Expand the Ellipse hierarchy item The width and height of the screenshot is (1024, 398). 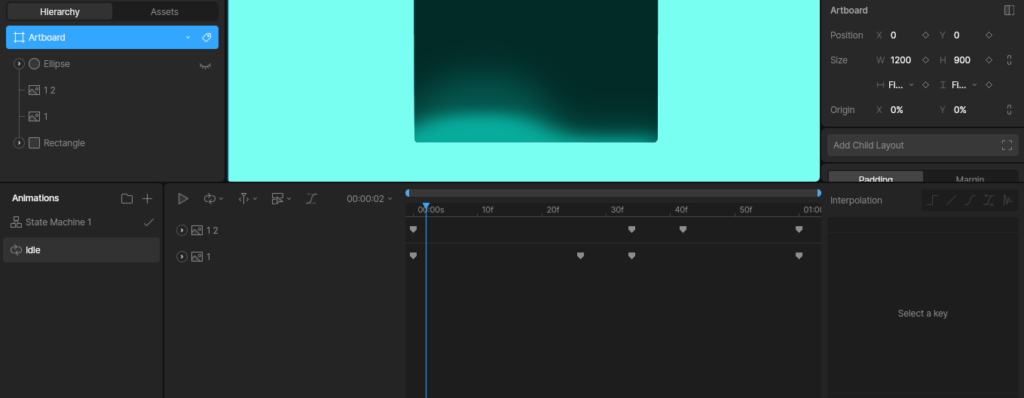pyautogui.click(x=19, y=64)
